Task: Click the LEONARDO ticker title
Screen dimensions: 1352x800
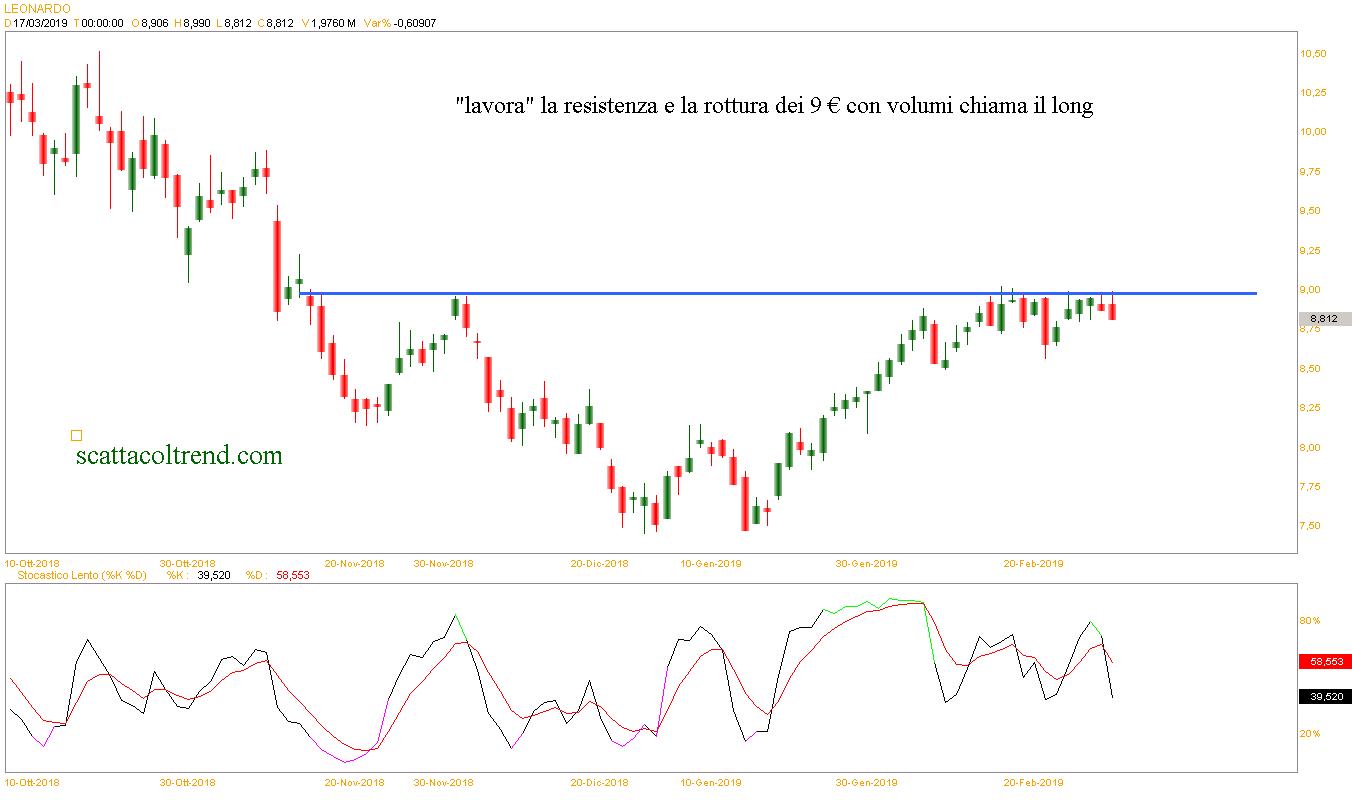Action: pos(38,8)
